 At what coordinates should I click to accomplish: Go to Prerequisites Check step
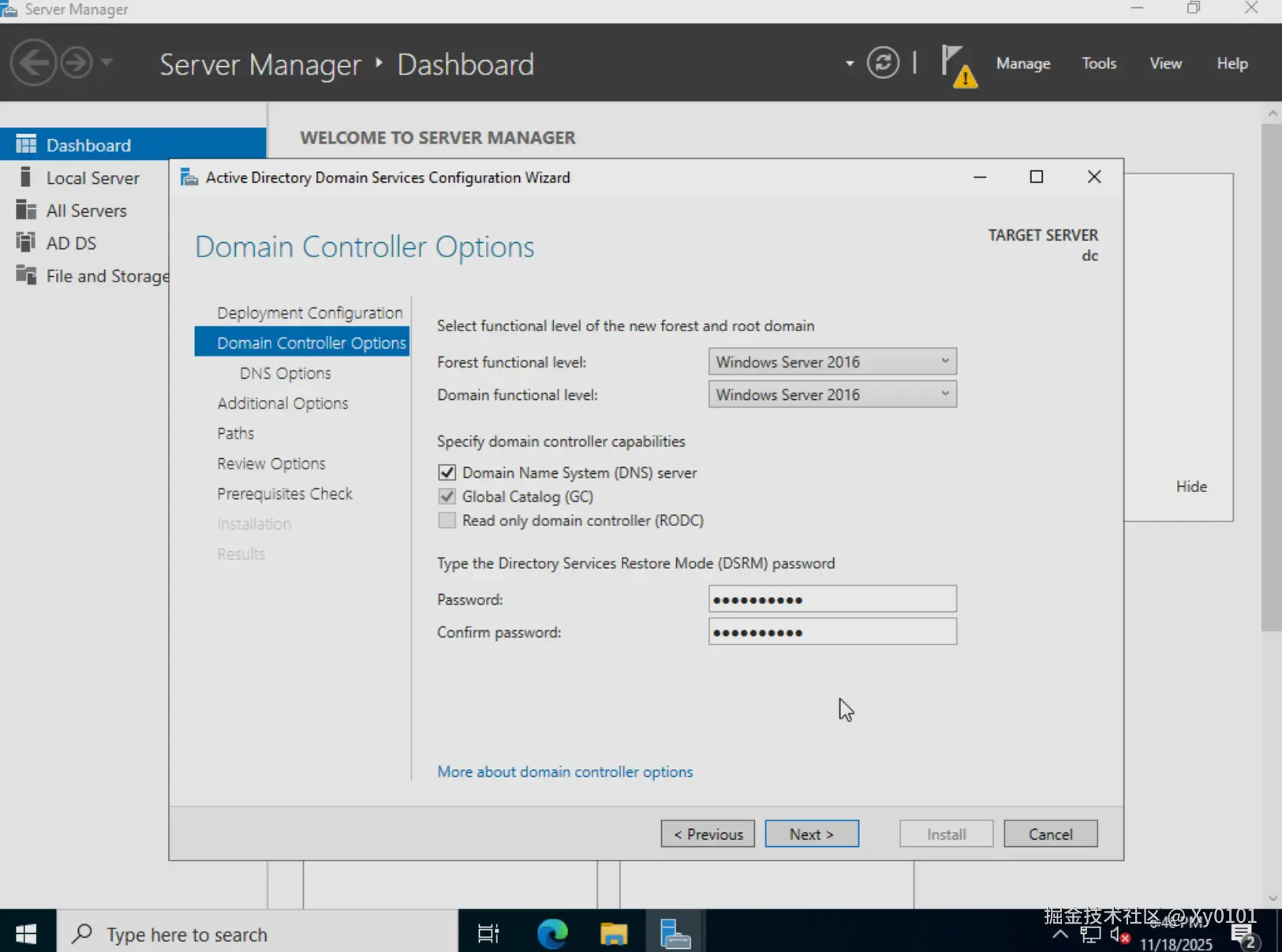point(285,494)
